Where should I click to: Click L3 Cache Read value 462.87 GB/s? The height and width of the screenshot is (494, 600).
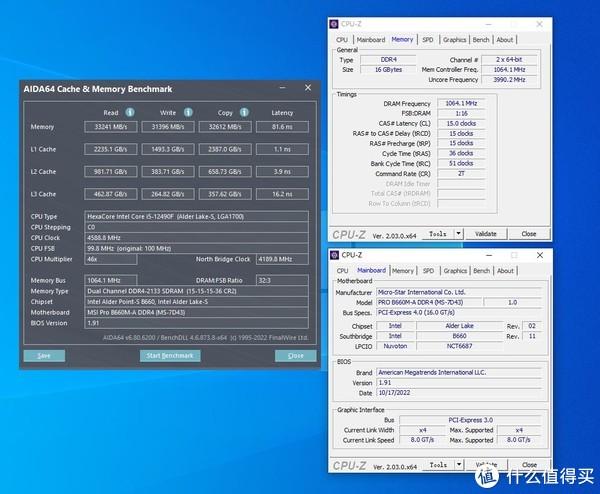111,194
